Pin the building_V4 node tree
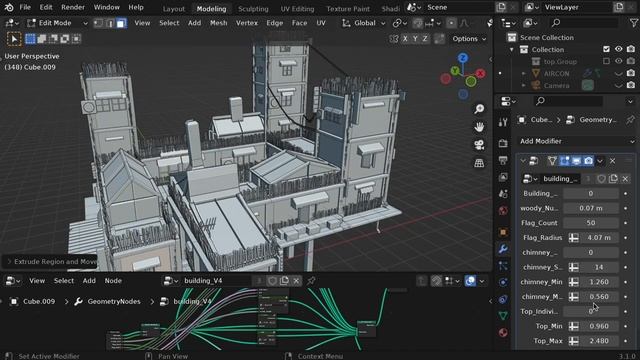This screenshot has width=640, height=360. (311, 281)
